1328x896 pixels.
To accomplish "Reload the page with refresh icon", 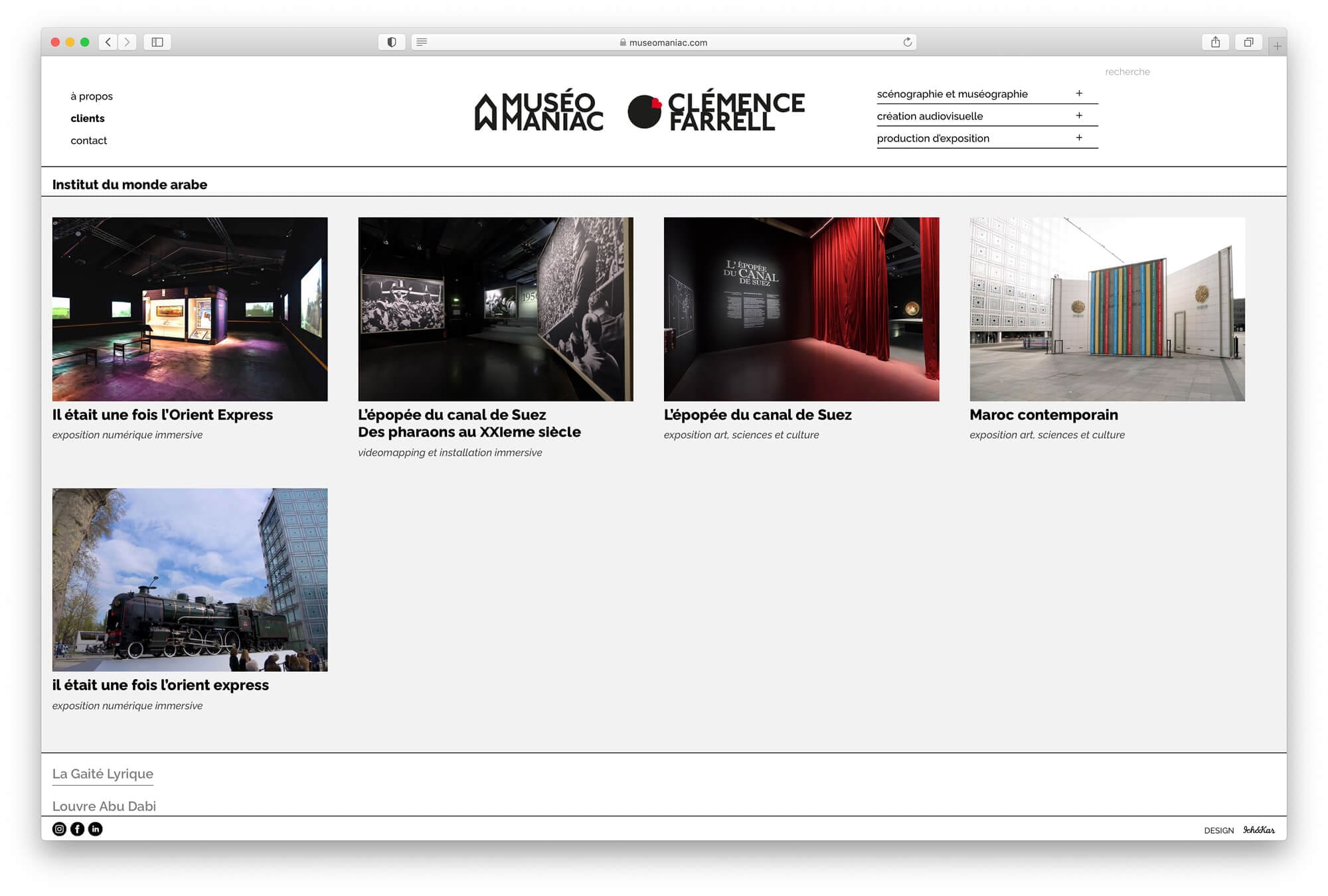I will [907, 42].
